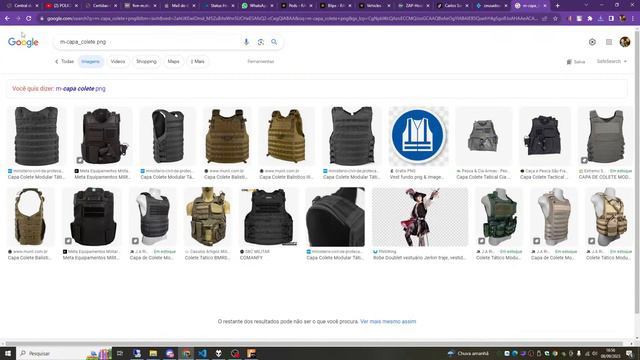Click the Vest fundo png & image caption
Viewport: 640px width, 360px height.
click(416, 177)
